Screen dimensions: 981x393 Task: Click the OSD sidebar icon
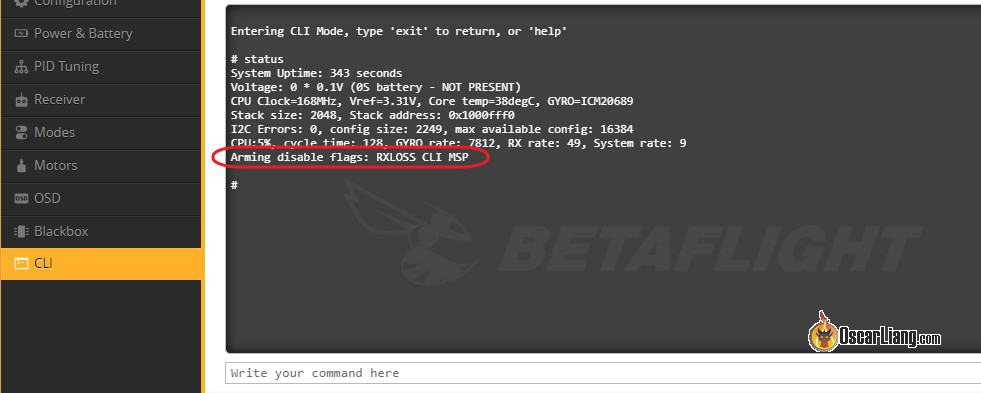pyautogui.click(x=21, y=198)
